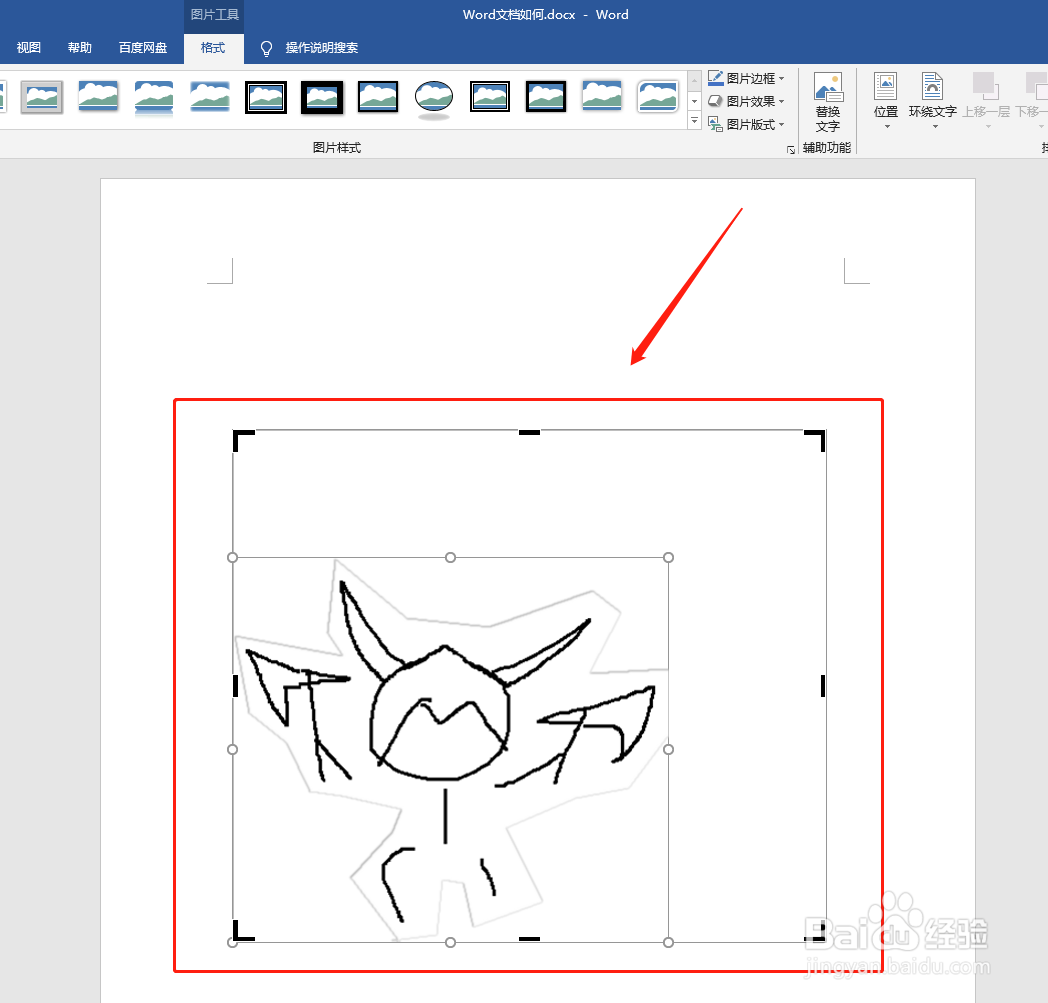
Task: Click the bottom-left crop corner handle
Action: pyautogui.click(x=242, y=931)
